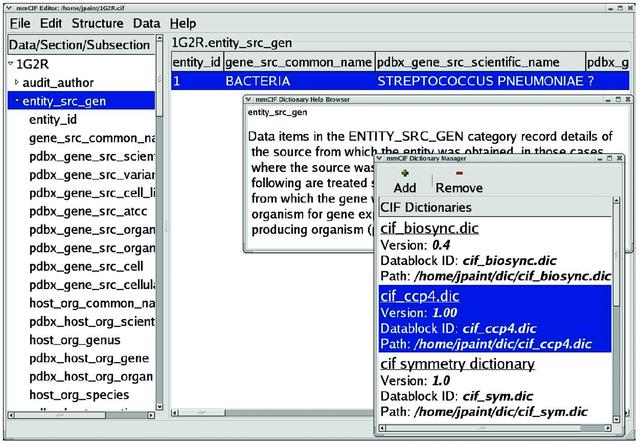The image size is (640, 444).
Task: Click table horizontal scrollbar left arrow
Action: pyautogui.click(x=174, y=413)
